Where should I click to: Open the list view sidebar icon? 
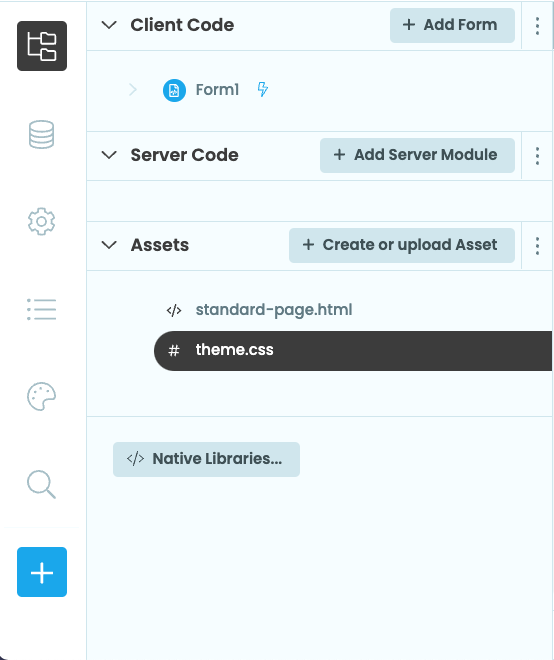point(41,309)
